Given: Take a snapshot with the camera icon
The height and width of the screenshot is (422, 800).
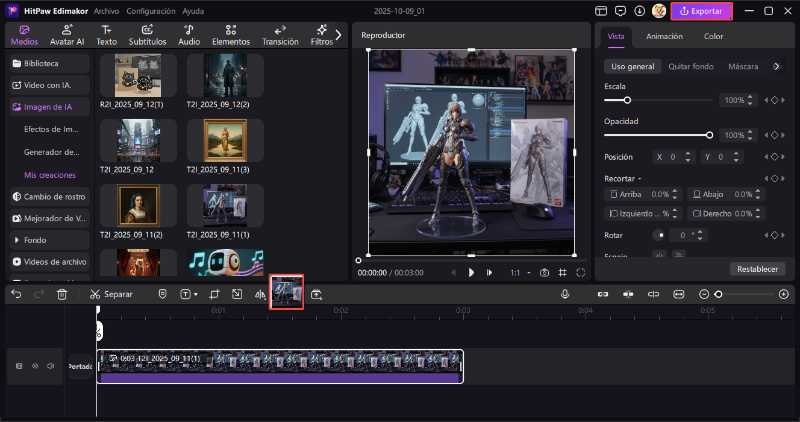Looking at the screenshot, I should coord(545,272).
